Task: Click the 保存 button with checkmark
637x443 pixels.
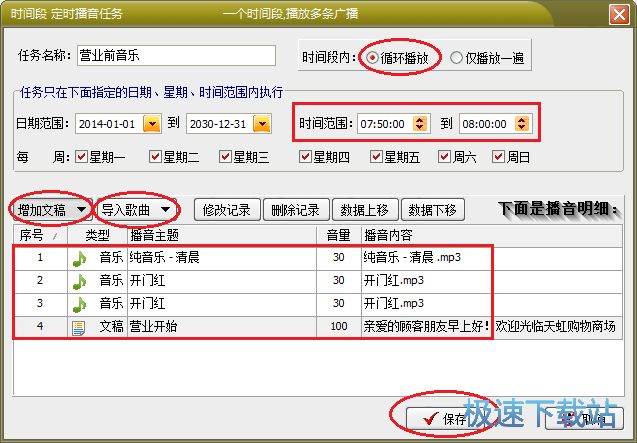Action: [443, 418]
